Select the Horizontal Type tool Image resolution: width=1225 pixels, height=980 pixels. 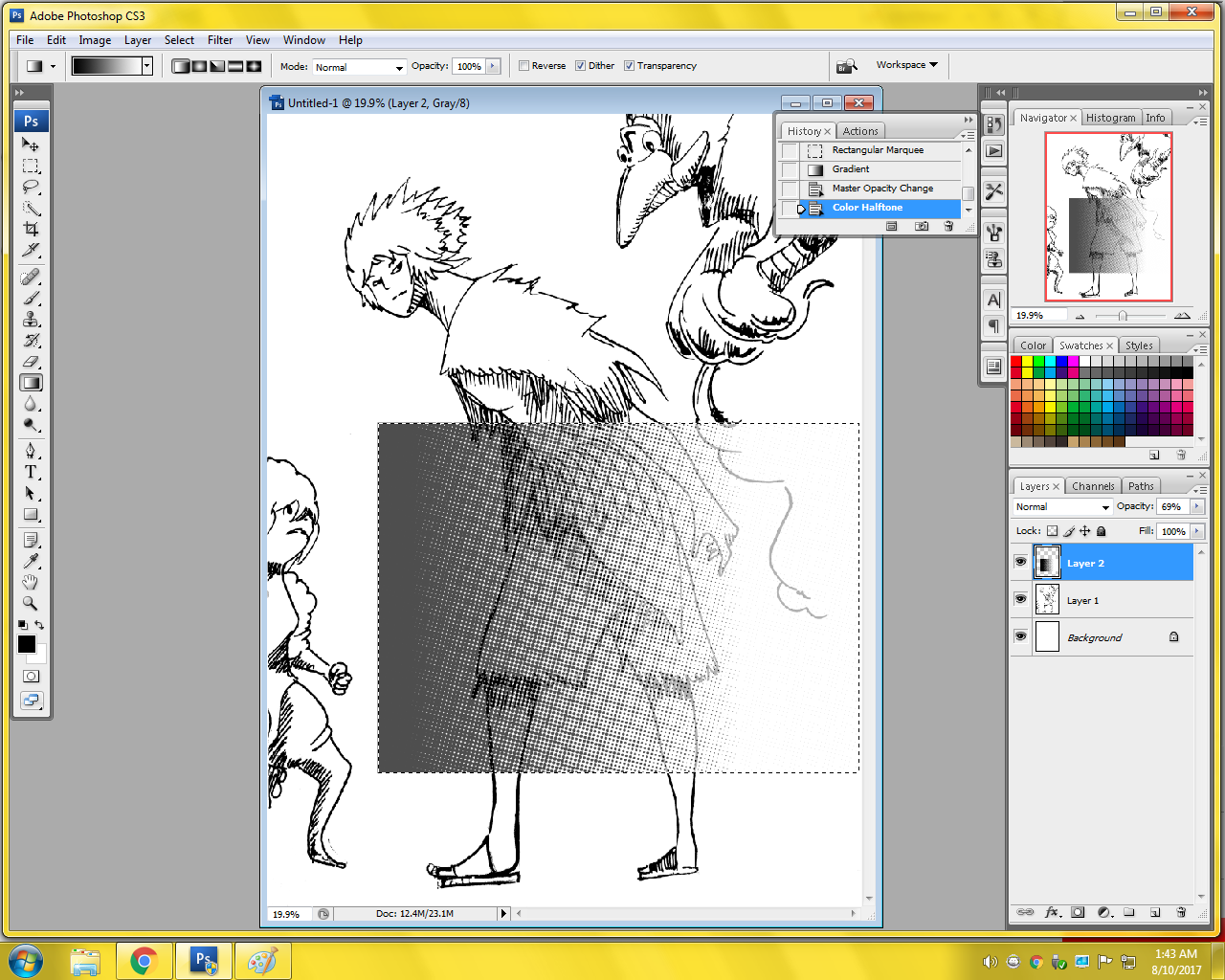(31, 472)
